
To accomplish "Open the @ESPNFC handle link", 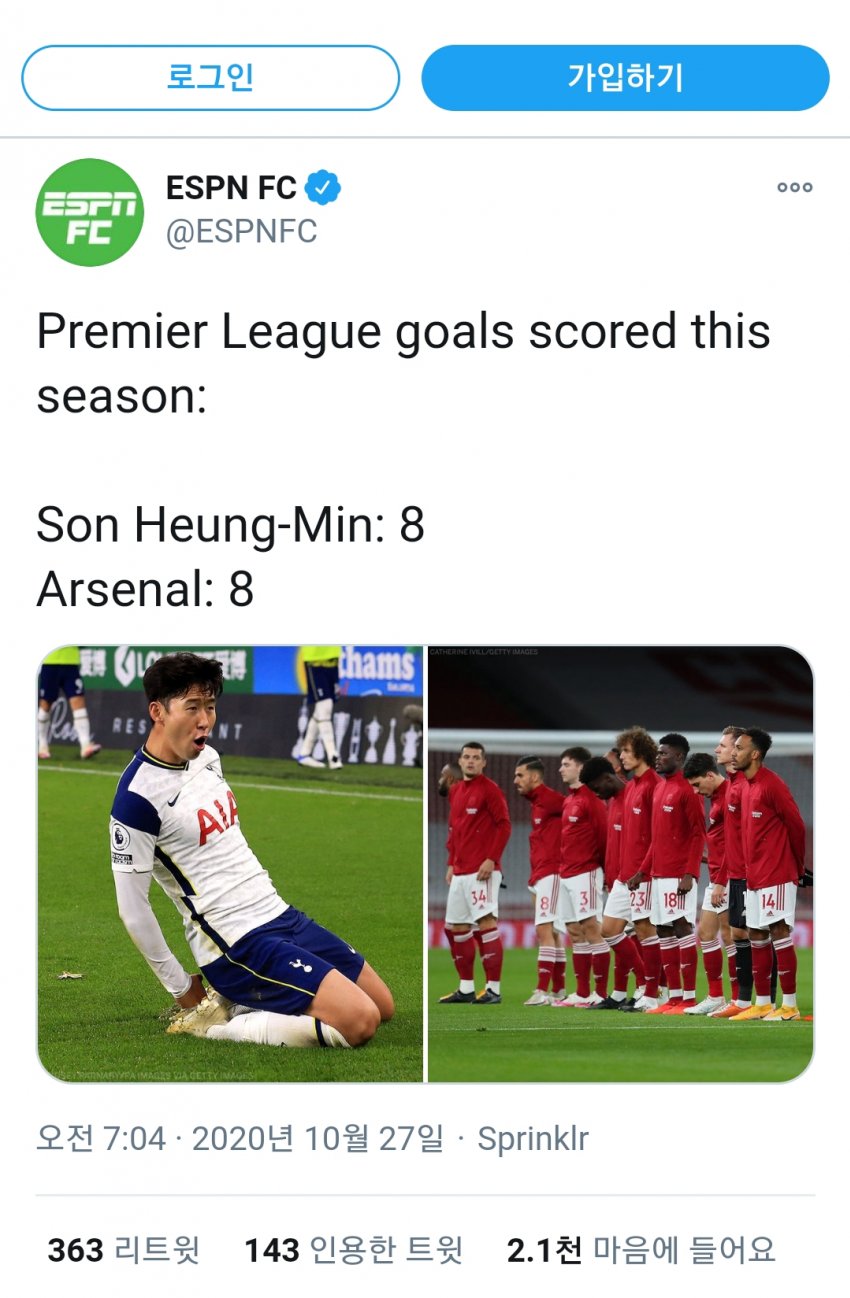I will pos(241,231).
